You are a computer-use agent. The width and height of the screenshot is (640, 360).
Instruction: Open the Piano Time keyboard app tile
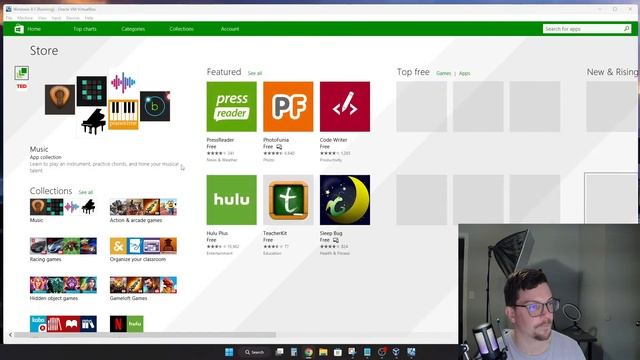(x=123, y=114)
